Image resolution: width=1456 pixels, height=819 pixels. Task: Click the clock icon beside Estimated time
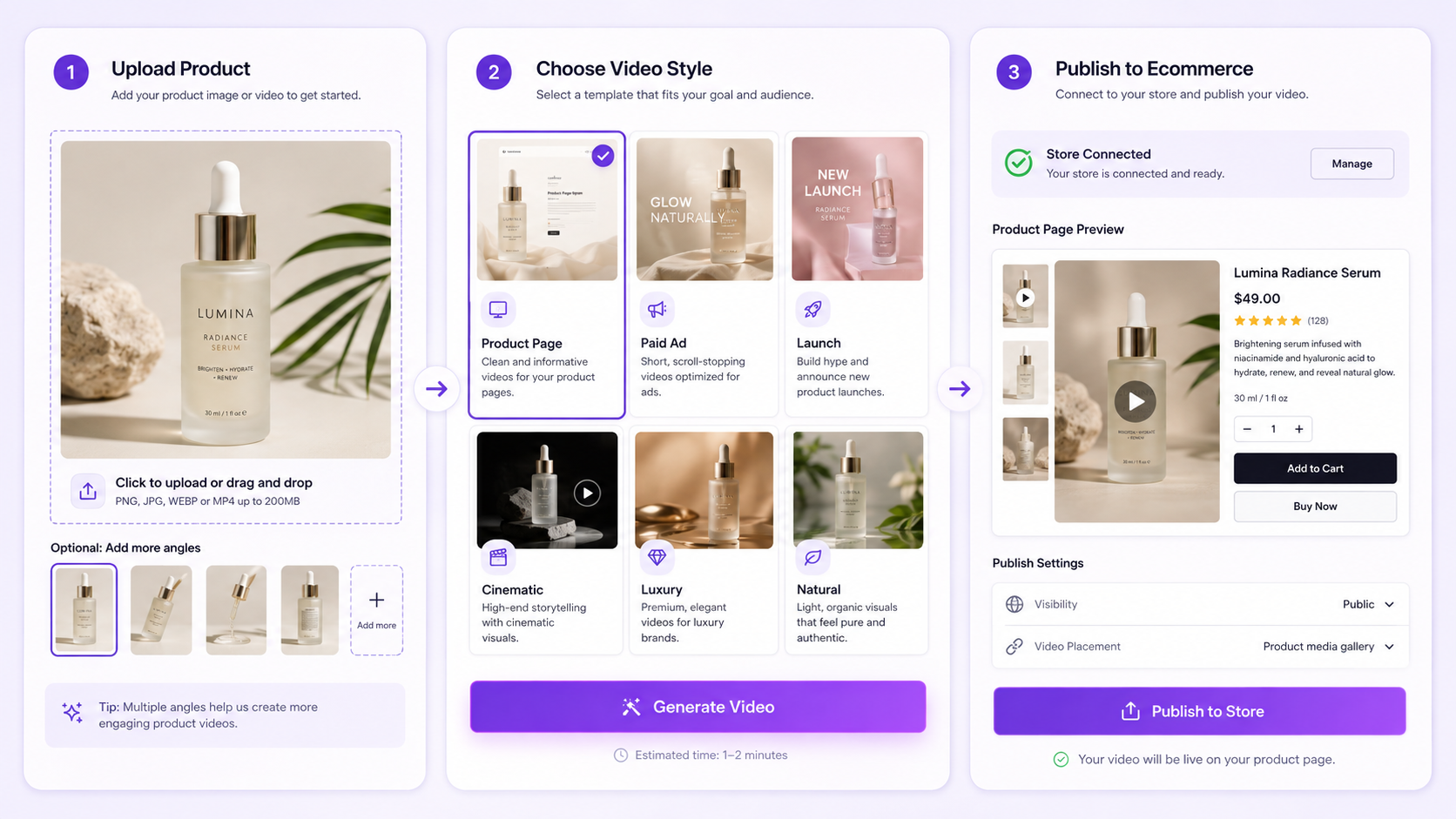pos(621,755)
